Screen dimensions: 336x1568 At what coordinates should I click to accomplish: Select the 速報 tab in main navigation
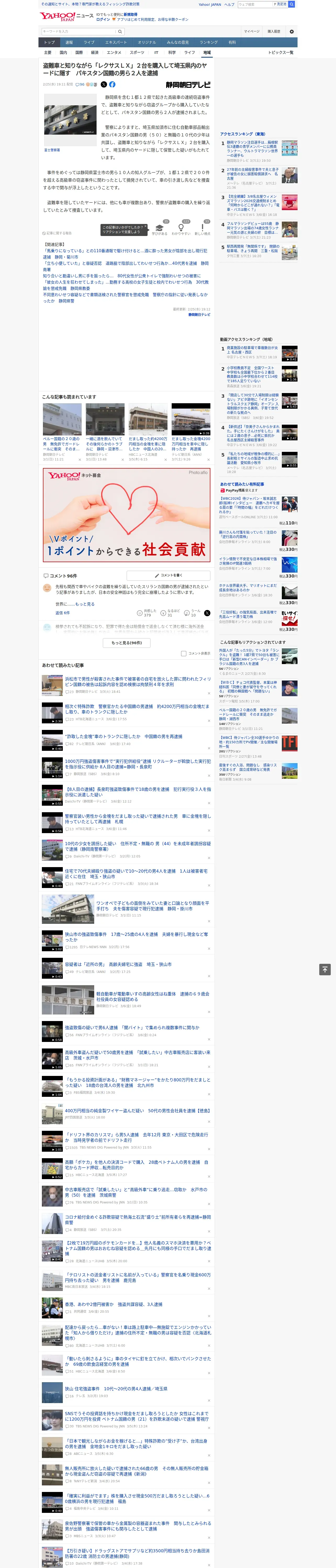click(x=69, y=43)
